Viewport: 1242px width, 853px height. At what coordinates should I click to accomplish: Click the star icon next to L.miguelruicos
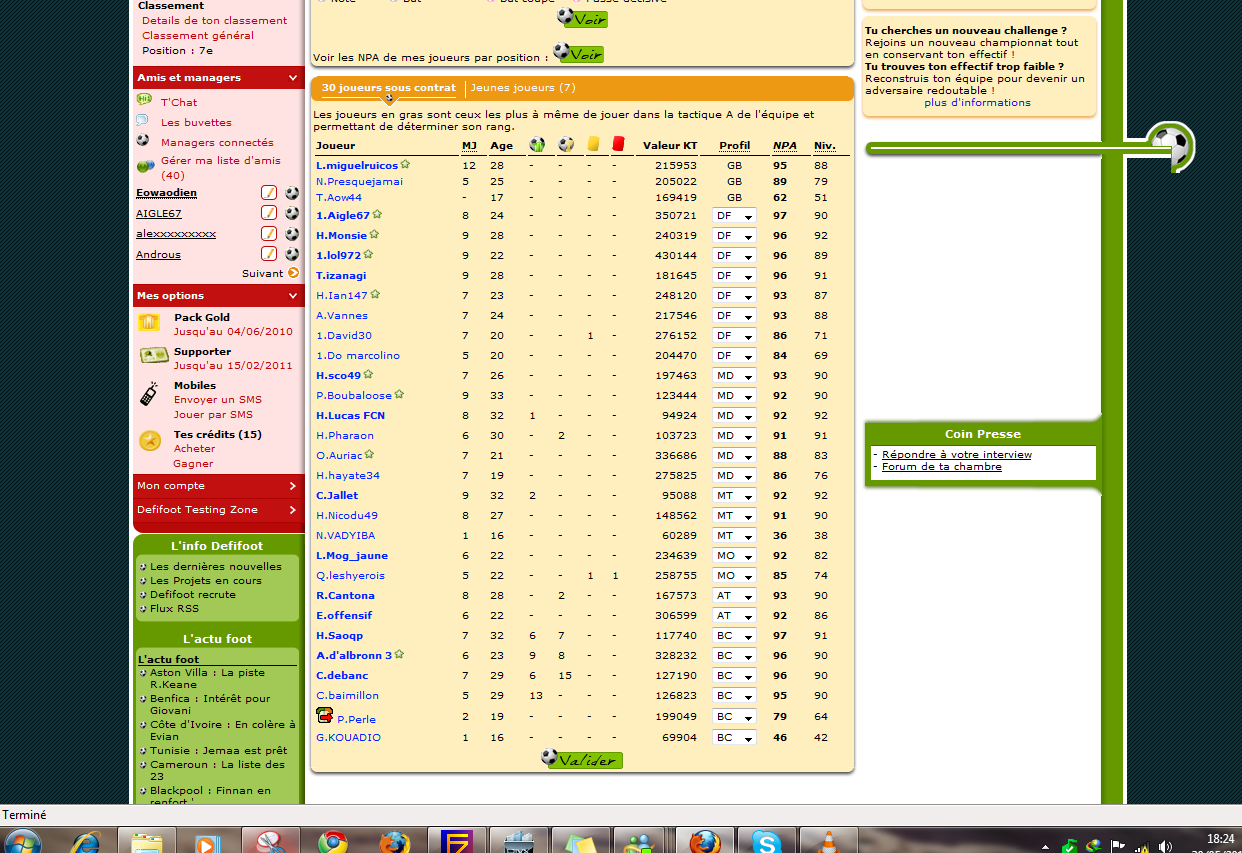coord(405,164)
